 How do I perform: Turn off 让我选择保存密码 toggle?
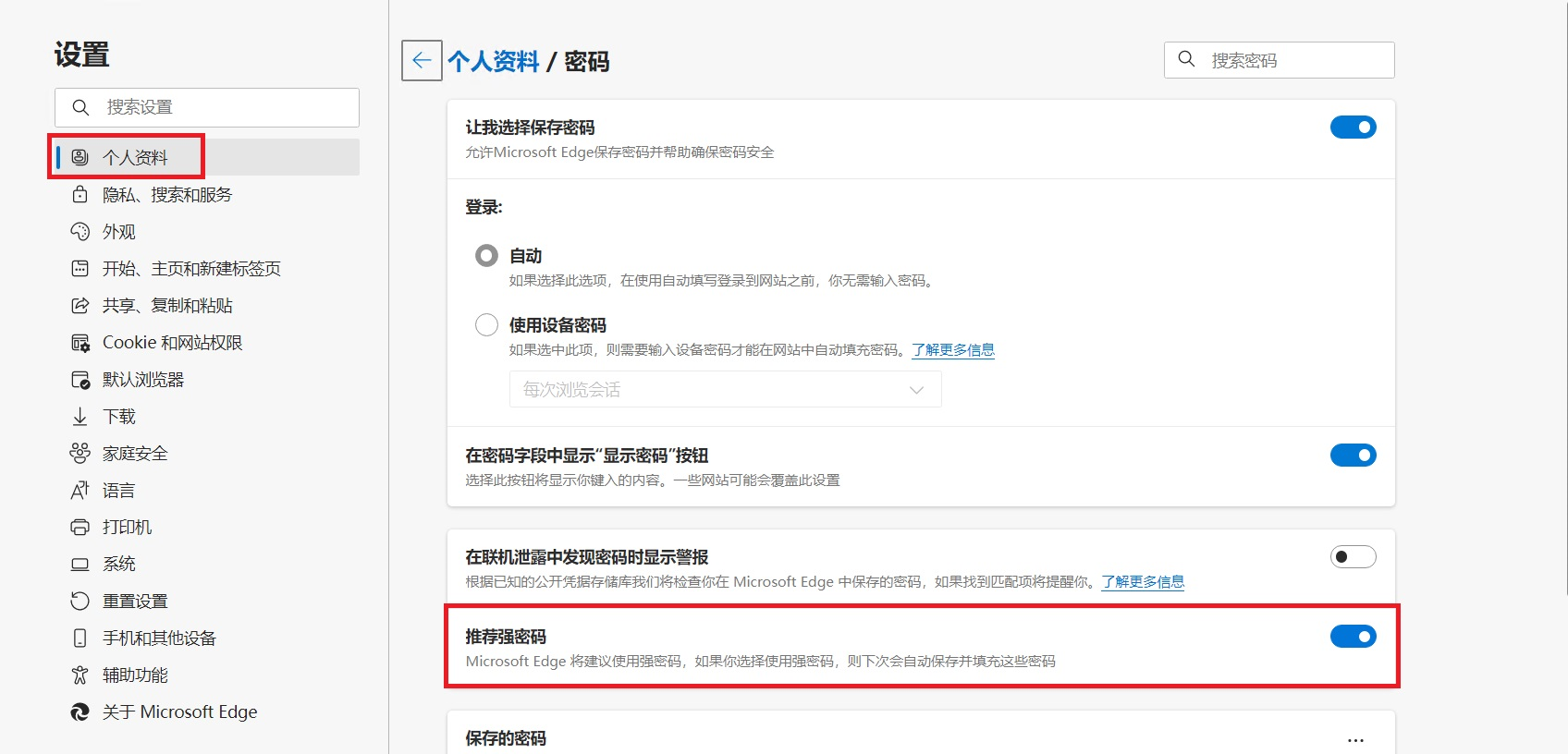pos(1354,128)
